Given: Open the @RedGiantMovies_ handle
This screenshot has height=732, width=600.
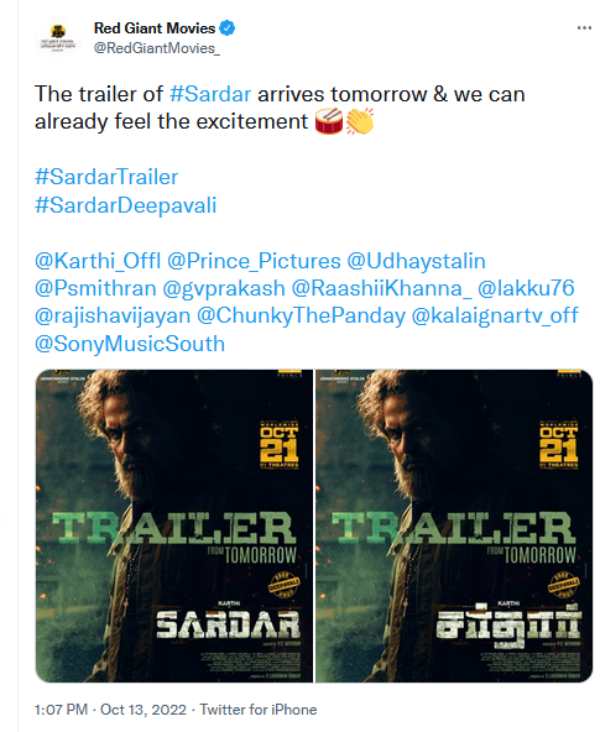Looking at the screenshot, I should click(157, 48).
